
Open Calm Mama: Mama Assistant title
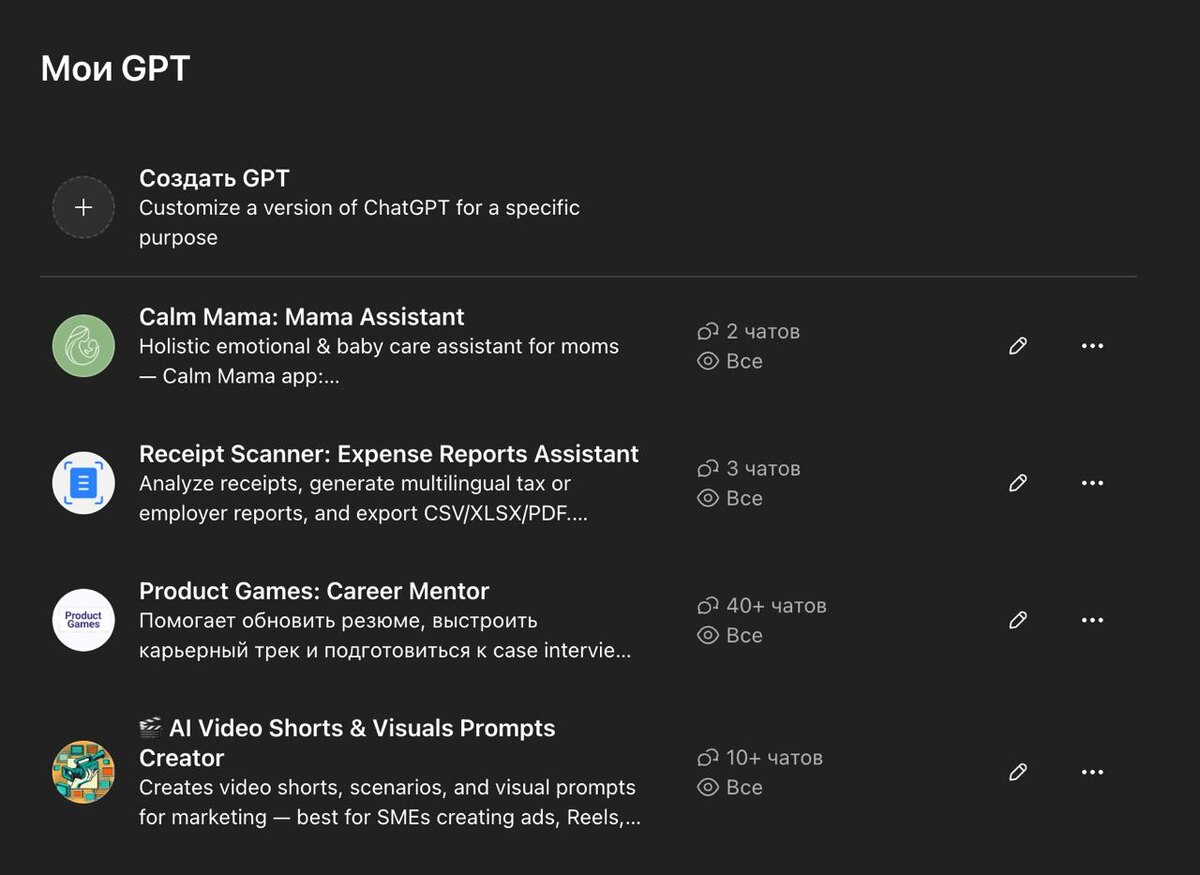(302, 317)
